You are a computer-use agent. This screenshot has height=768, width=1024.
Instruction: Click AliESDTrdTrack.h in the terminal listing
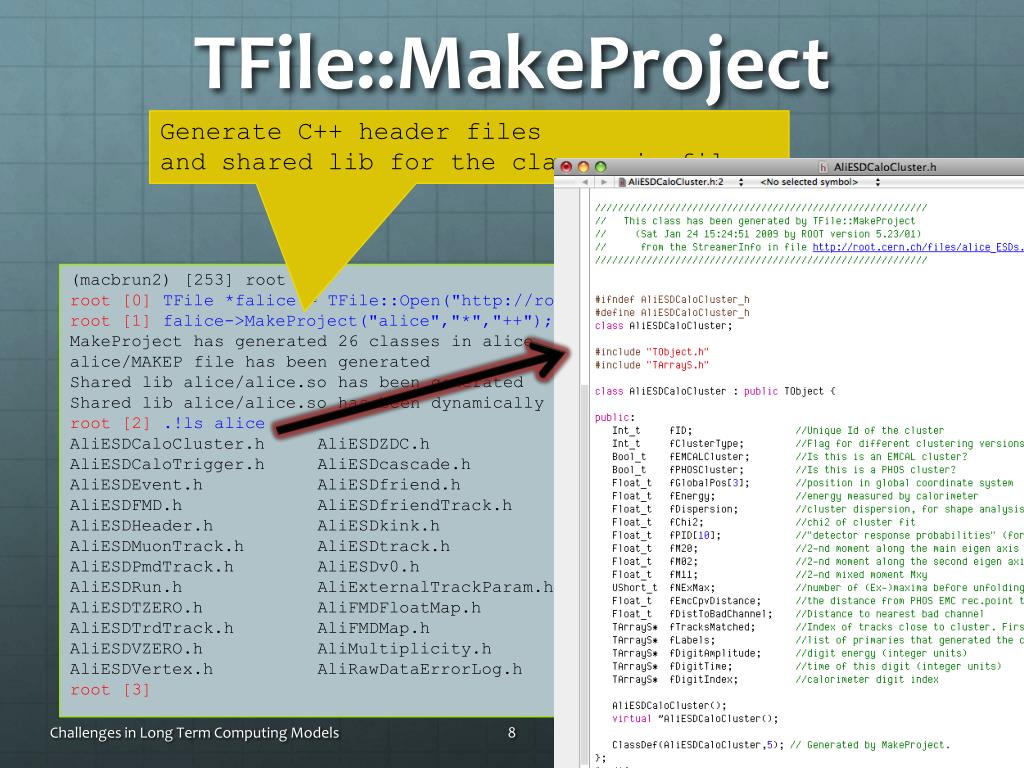152,628
